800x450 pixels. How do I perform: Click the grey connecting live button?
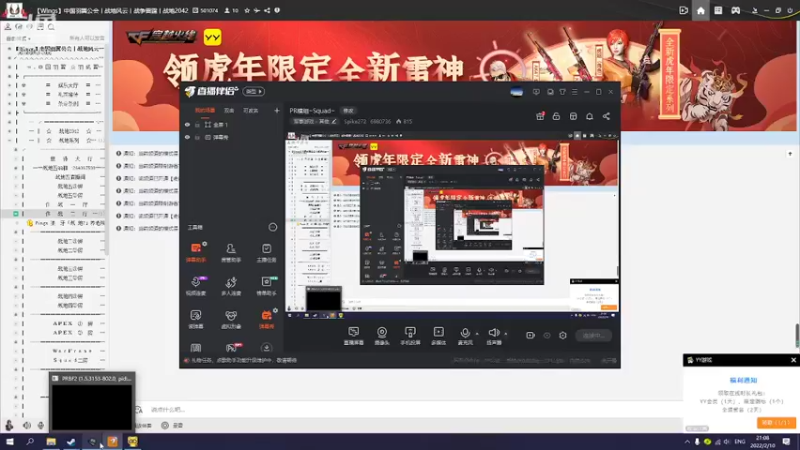[x=593, y=335]
